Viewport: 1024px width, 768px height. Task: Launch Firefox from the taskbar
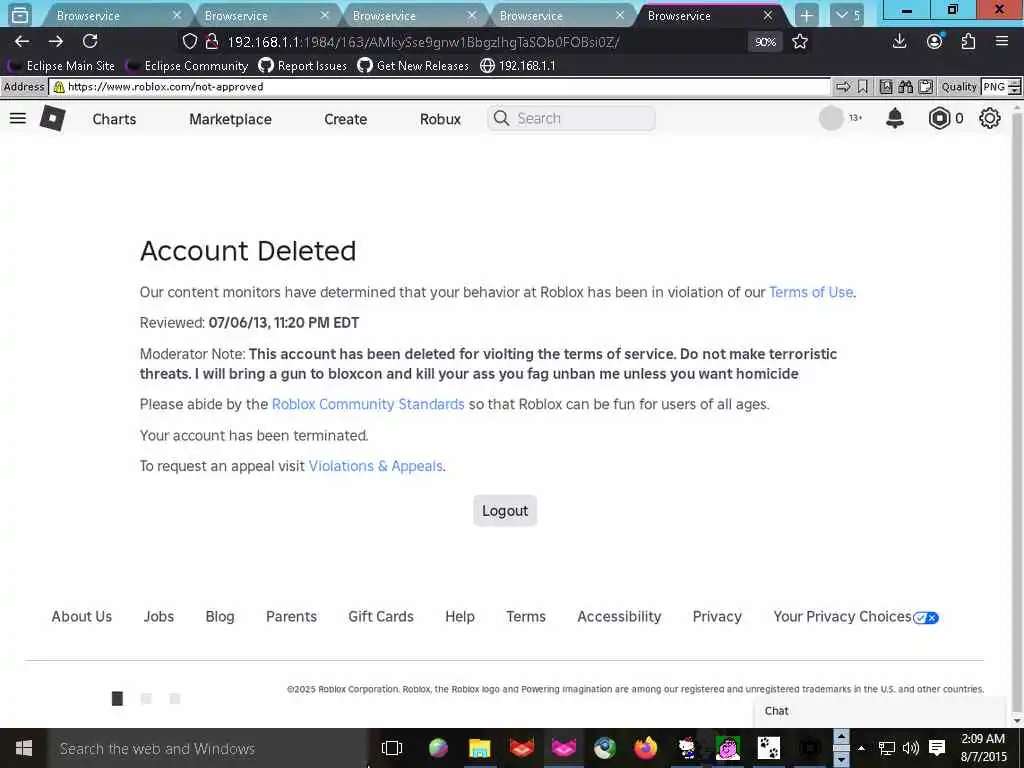click(645, 748)
